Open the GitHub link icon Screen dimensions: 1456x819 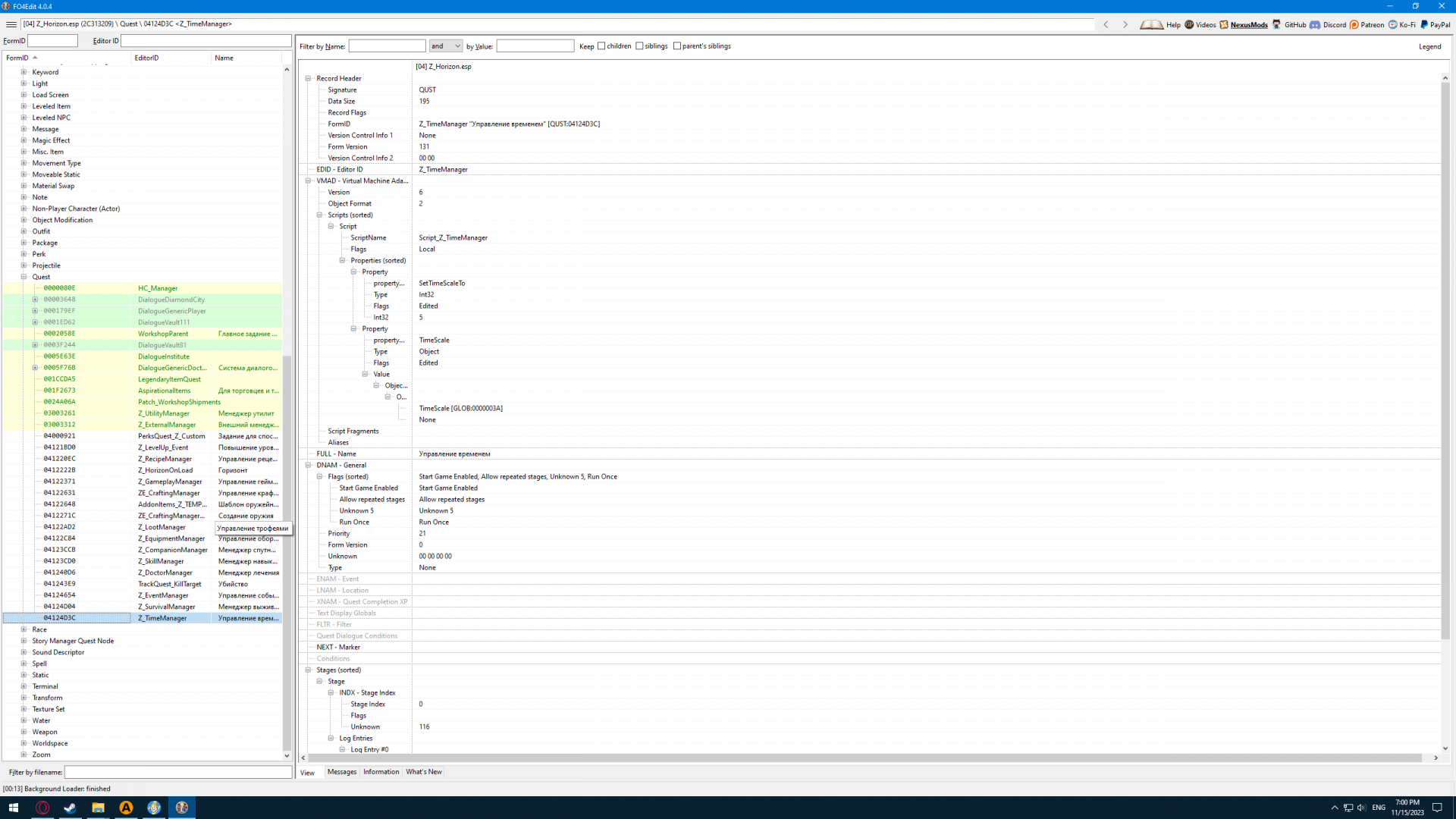pyautogui.click(x=1277, y=24)
